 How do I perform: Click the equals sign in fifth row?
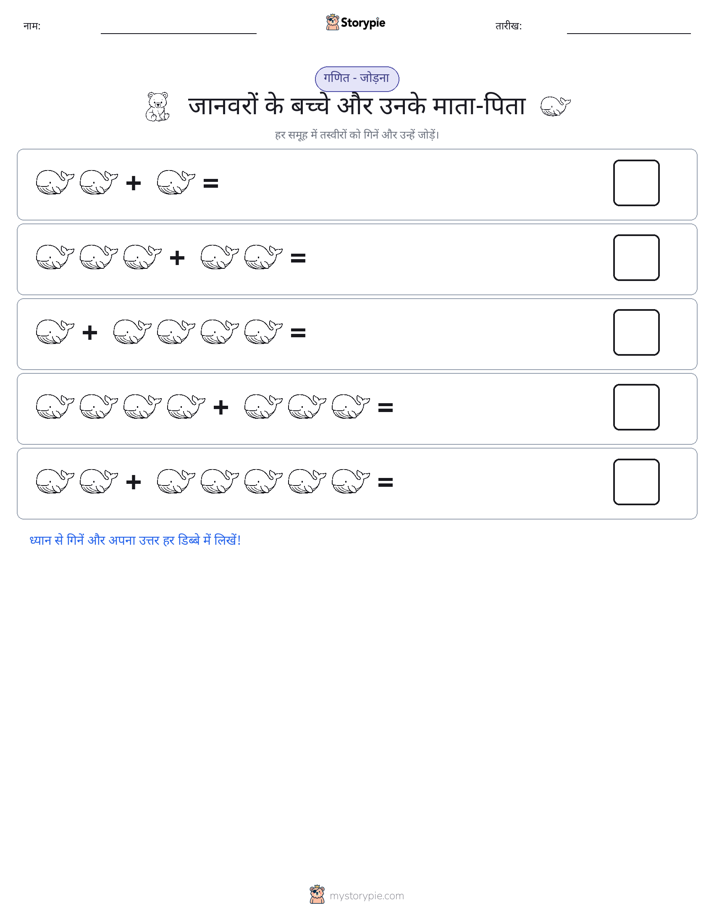click(x=385, y=483)
